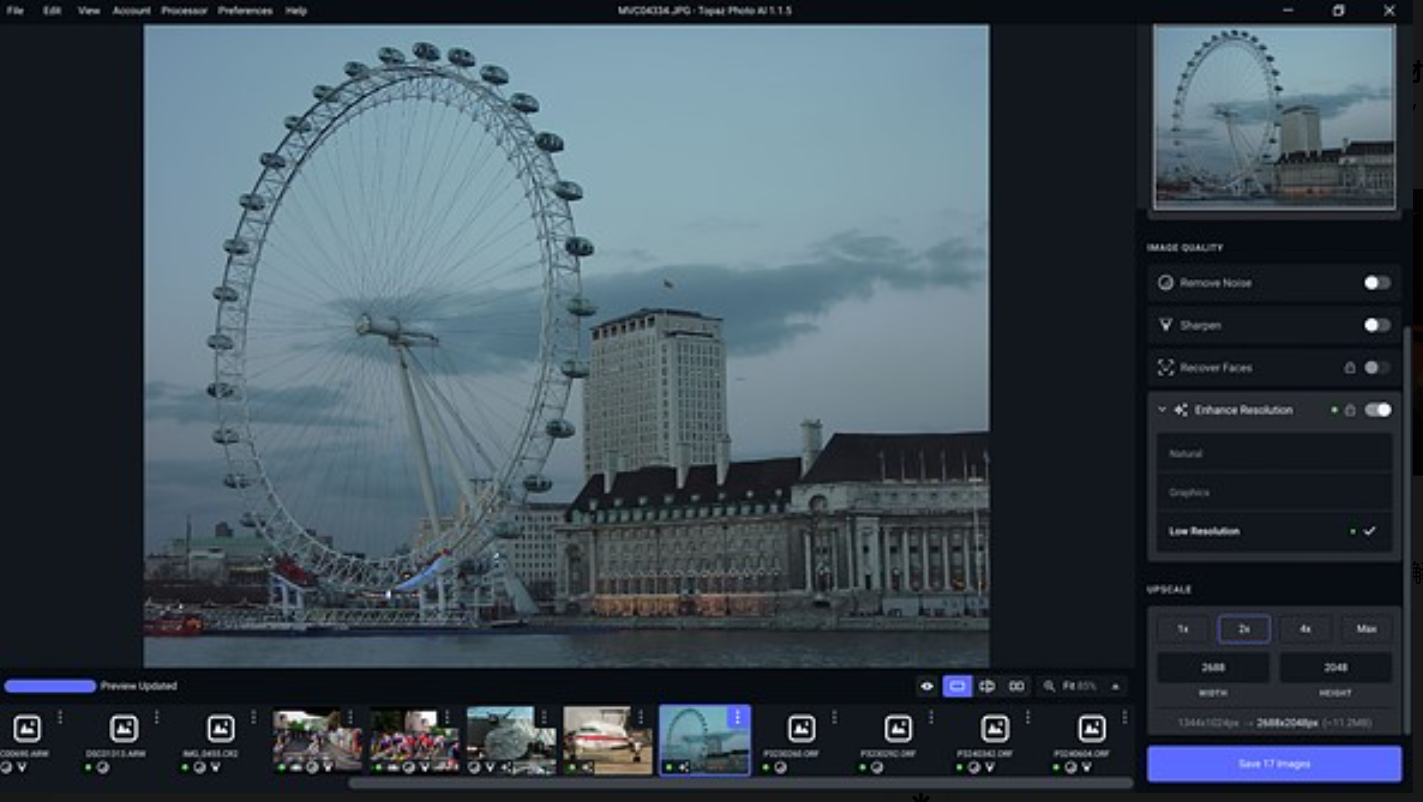This screenshot has height=802, width=1423.
Task: Open the Help menu
Action: click(x=296, y=11)
